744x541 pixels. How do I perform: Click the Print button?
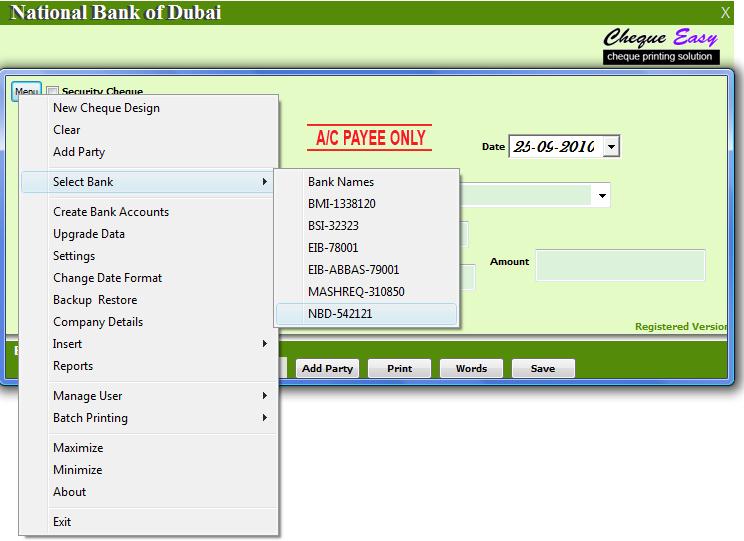pos(400,368)
